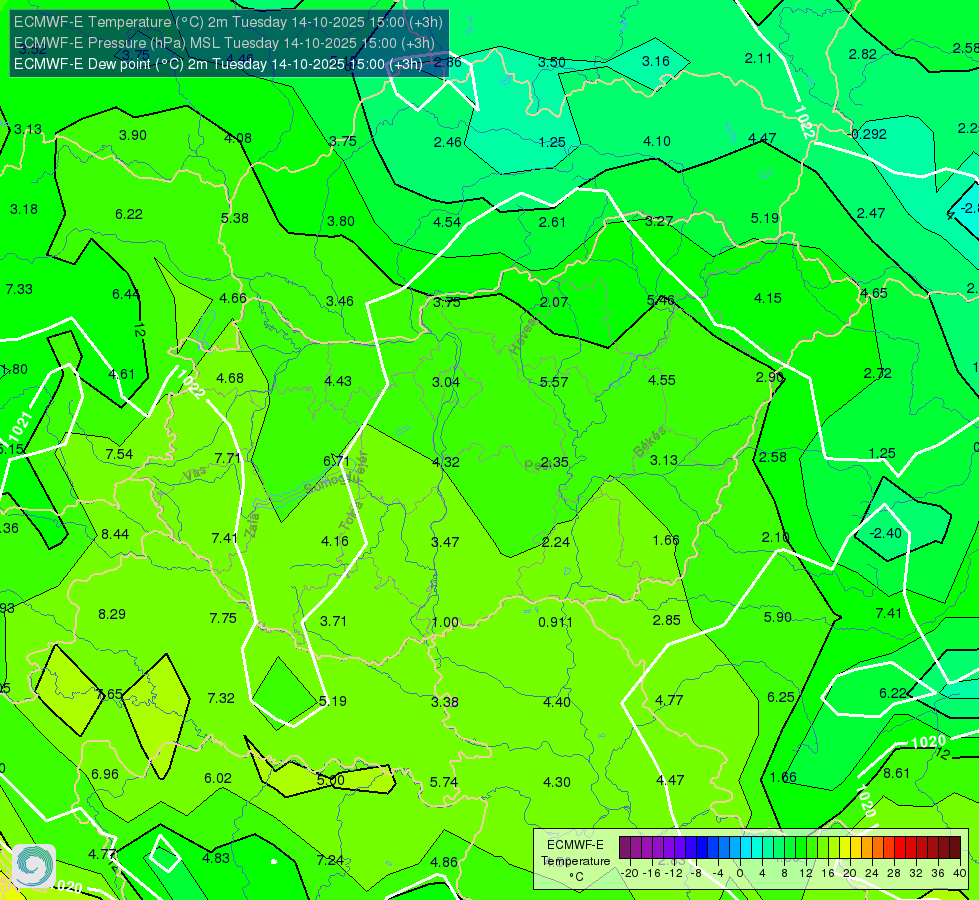Click the dew point value 7.71
Viewport: 979px width, 900px height.
tap(228, 458)
